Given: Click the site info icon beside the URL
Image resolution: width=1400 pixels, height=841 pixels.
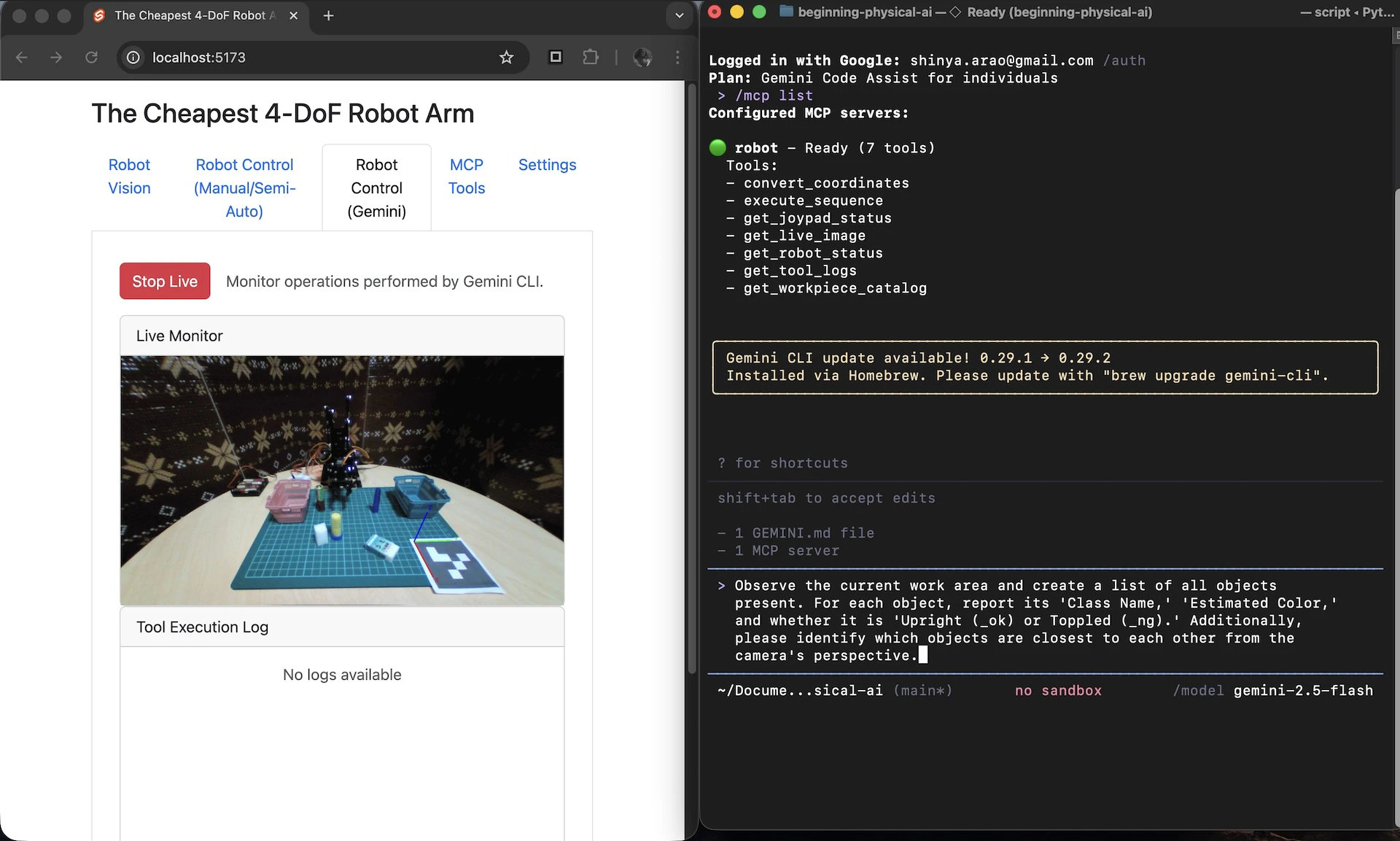Looking at the screenshot, I should click(132, 57).
